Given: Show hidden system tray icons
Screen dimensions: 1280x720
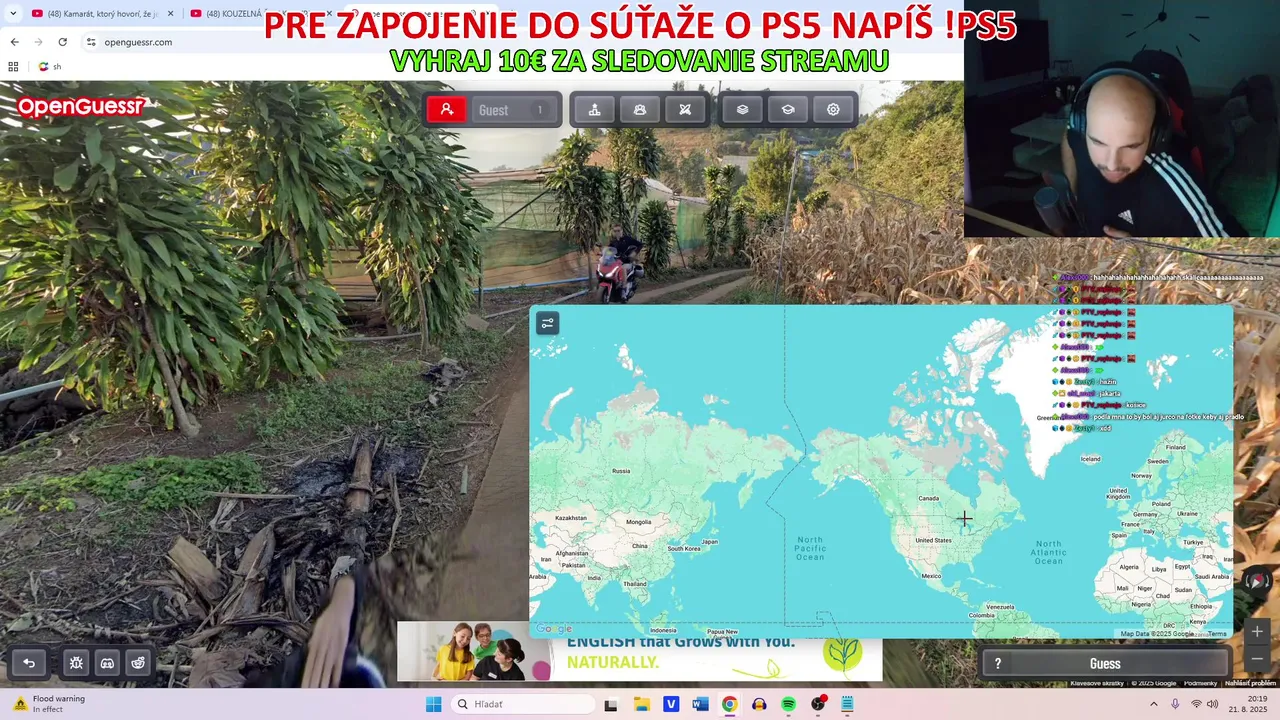Looking at the screenshot, I should 1154,704.
